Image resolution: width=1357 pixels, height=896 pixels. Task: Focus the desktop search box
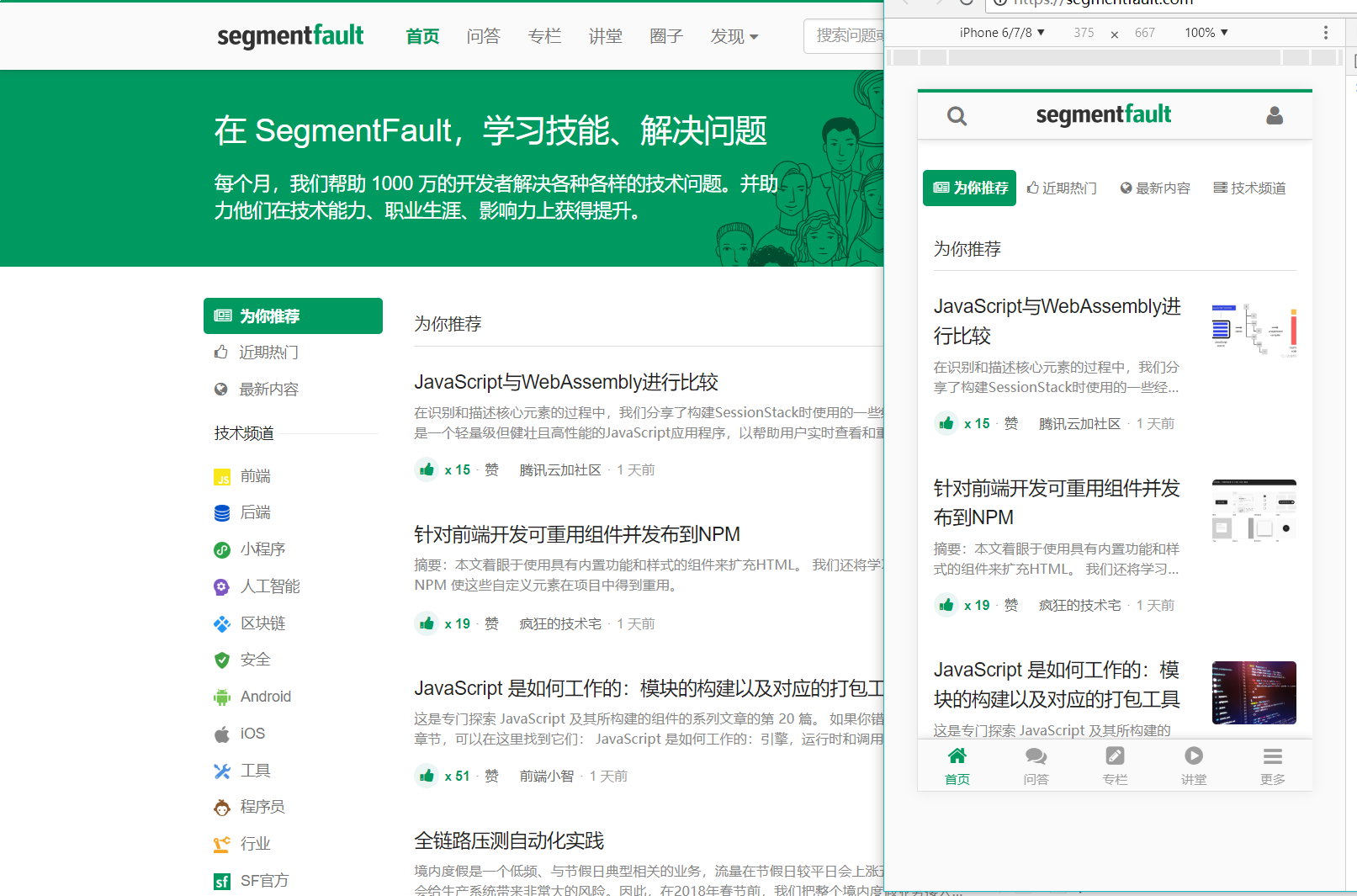(x=844, y=36)
